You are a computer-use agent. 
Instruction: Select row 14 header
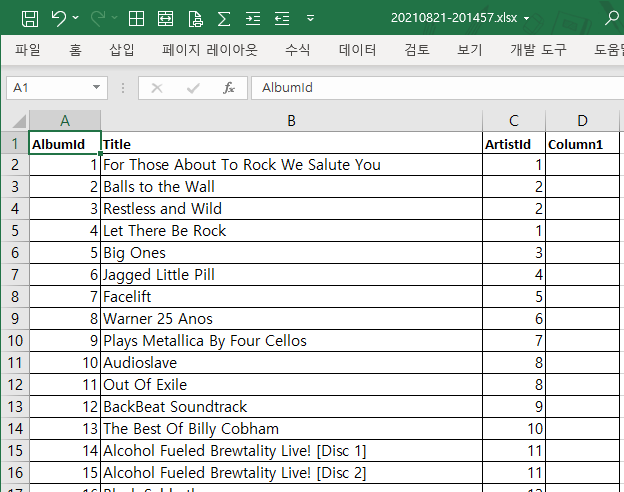click(15, 429)
